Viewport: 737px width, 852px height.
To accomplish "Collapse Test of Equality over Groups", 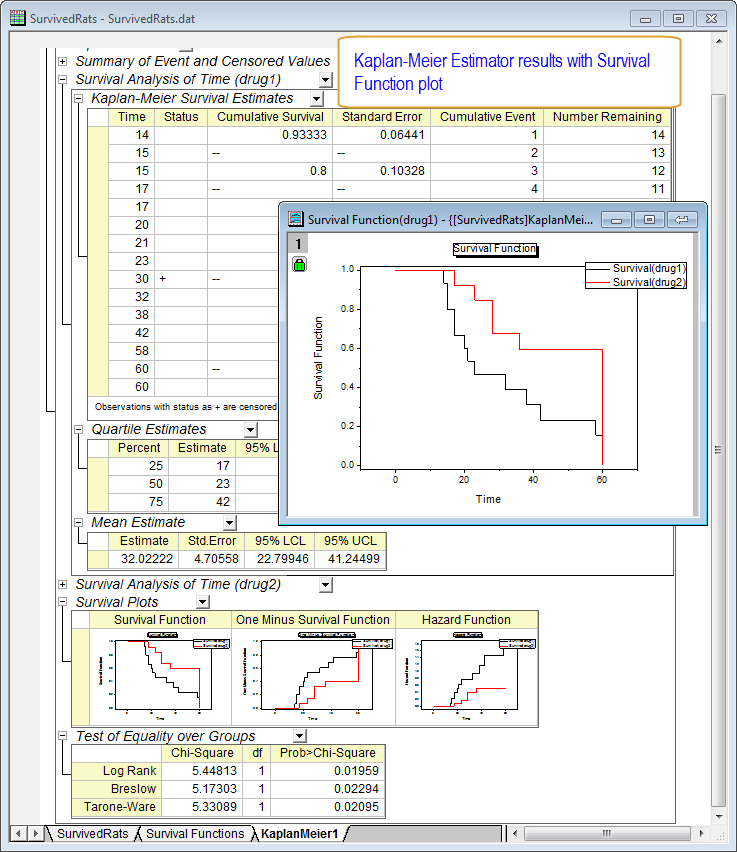I will (x=63, y=736).
